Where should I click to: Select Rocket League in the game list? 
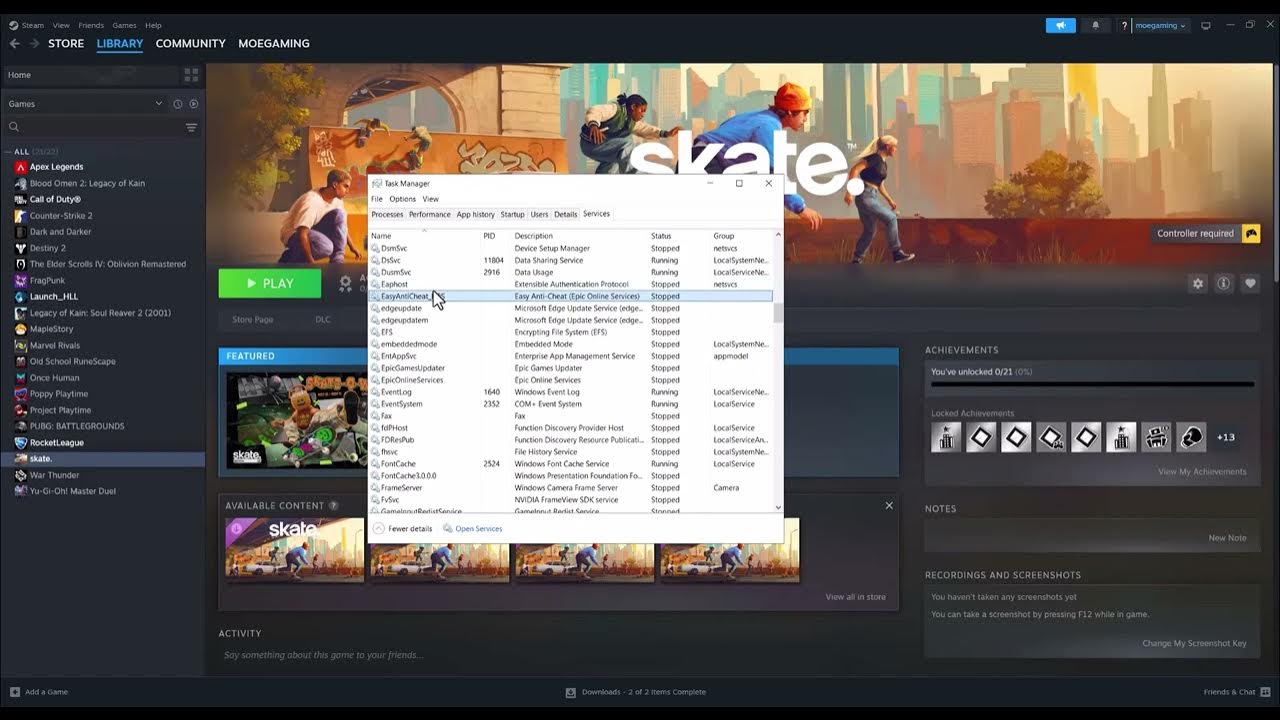[56, 442]
